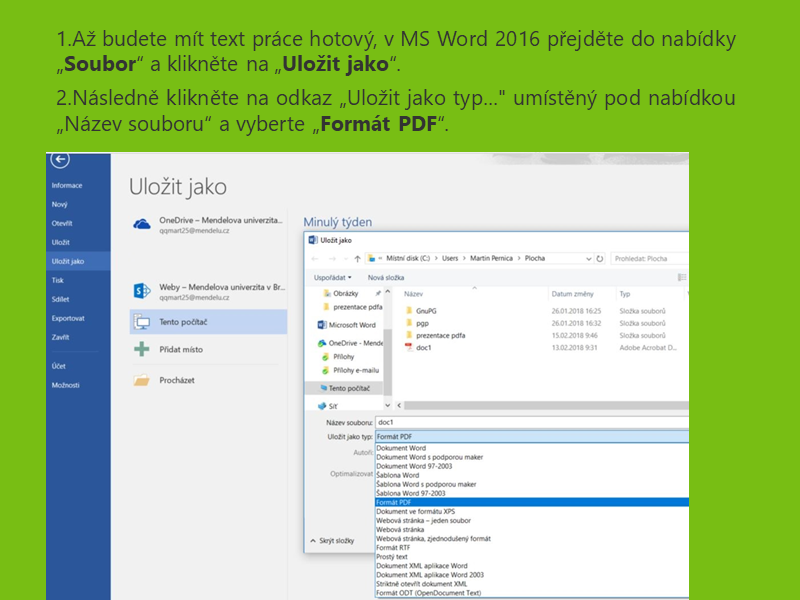
Task: Collapse folders with Skrýt složky
Action: pyautogui.click(x=334, y=540)
